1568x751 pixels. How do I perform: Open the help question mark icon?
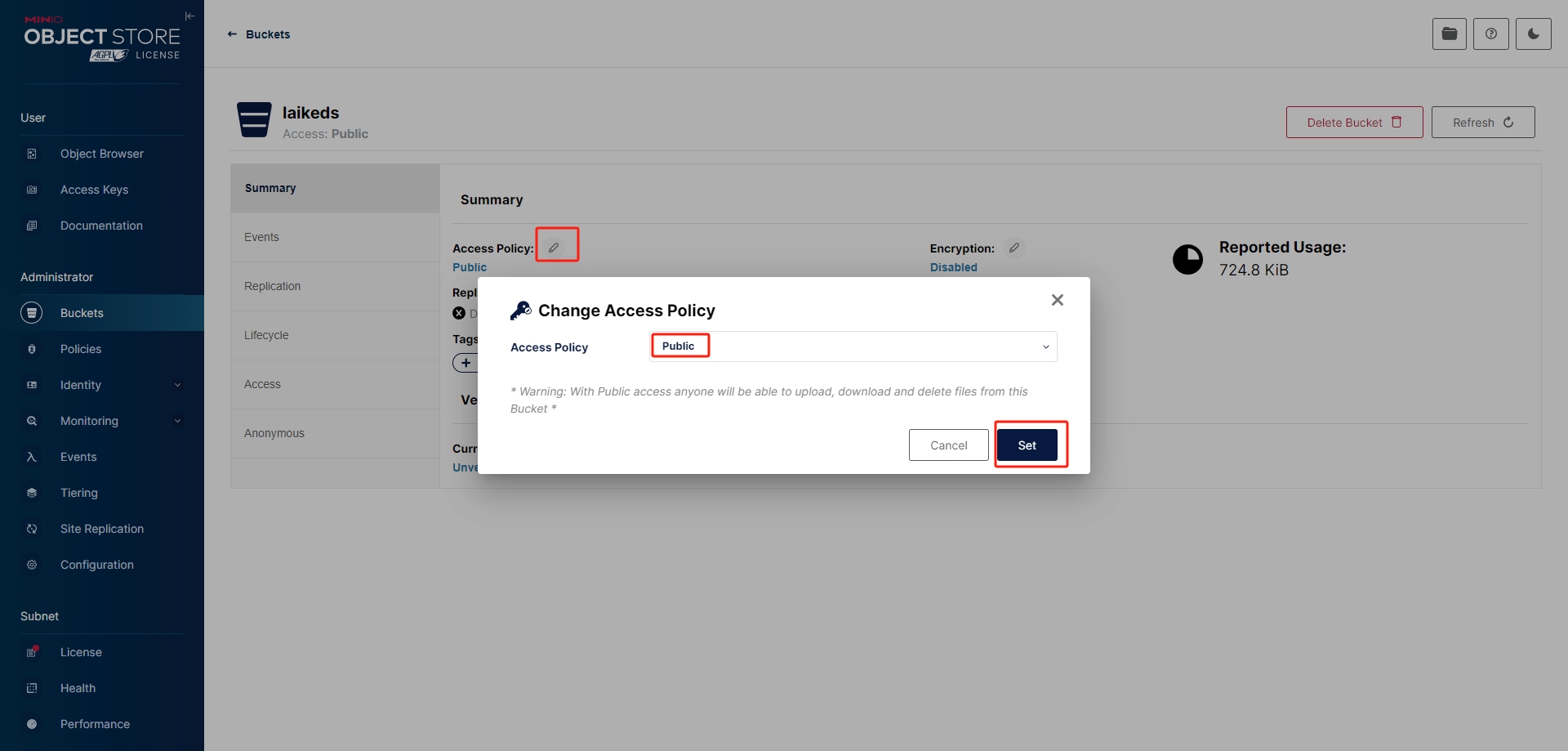[x=1490, y=34]
